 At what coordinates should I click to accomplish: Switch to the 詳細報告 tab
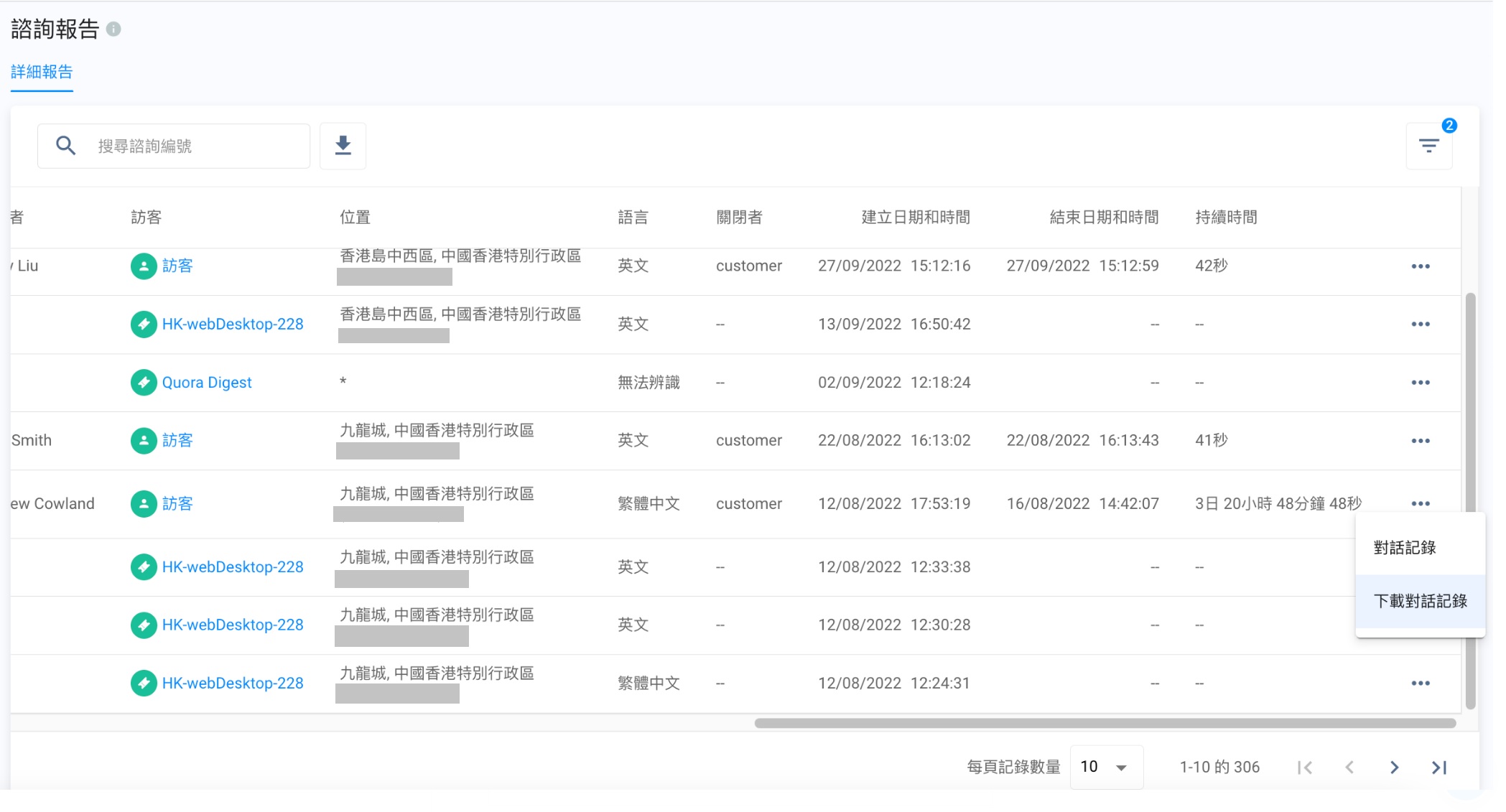pyautogui.click(x=42, y=72)
